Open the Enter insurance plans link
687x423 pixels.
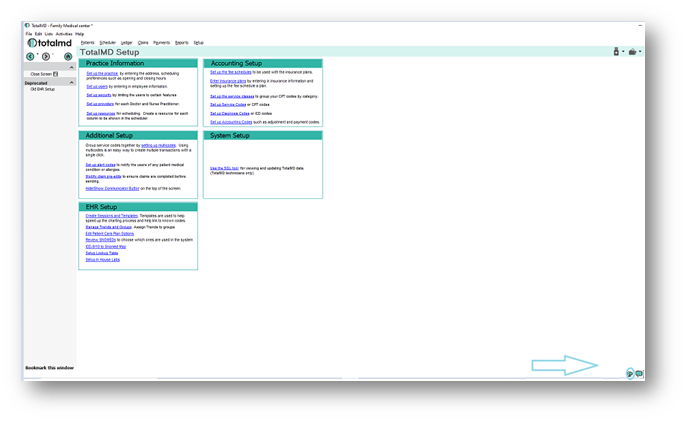click(x=228, y=81)
